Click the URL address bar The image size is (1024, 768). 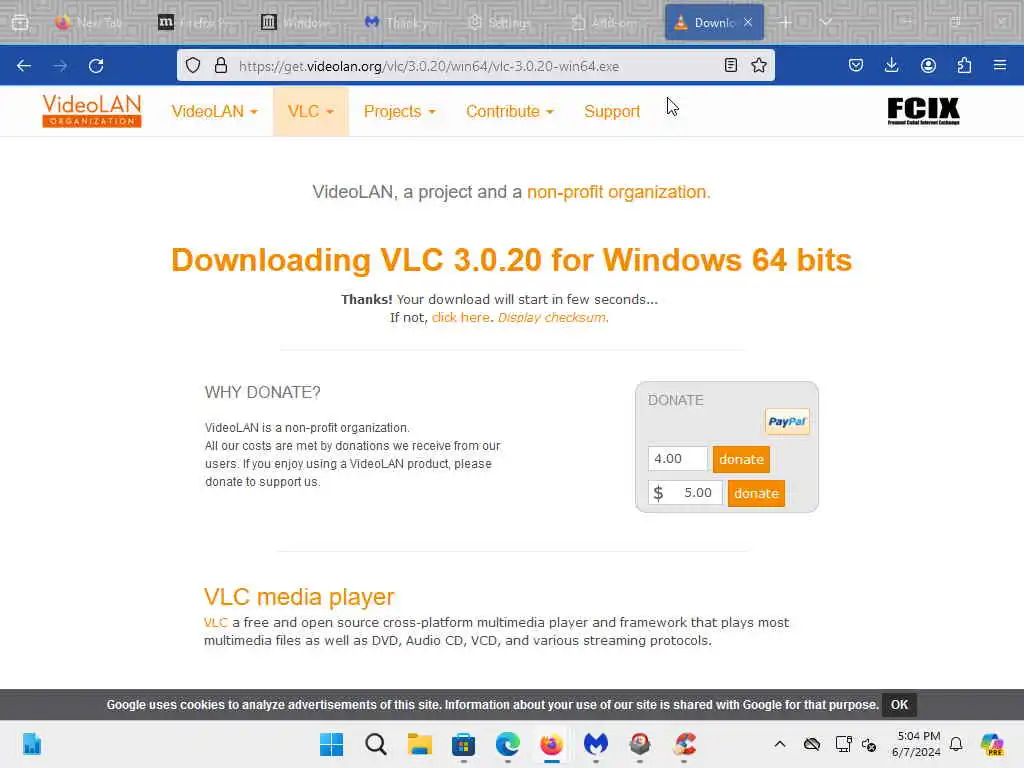coord(477,66)
